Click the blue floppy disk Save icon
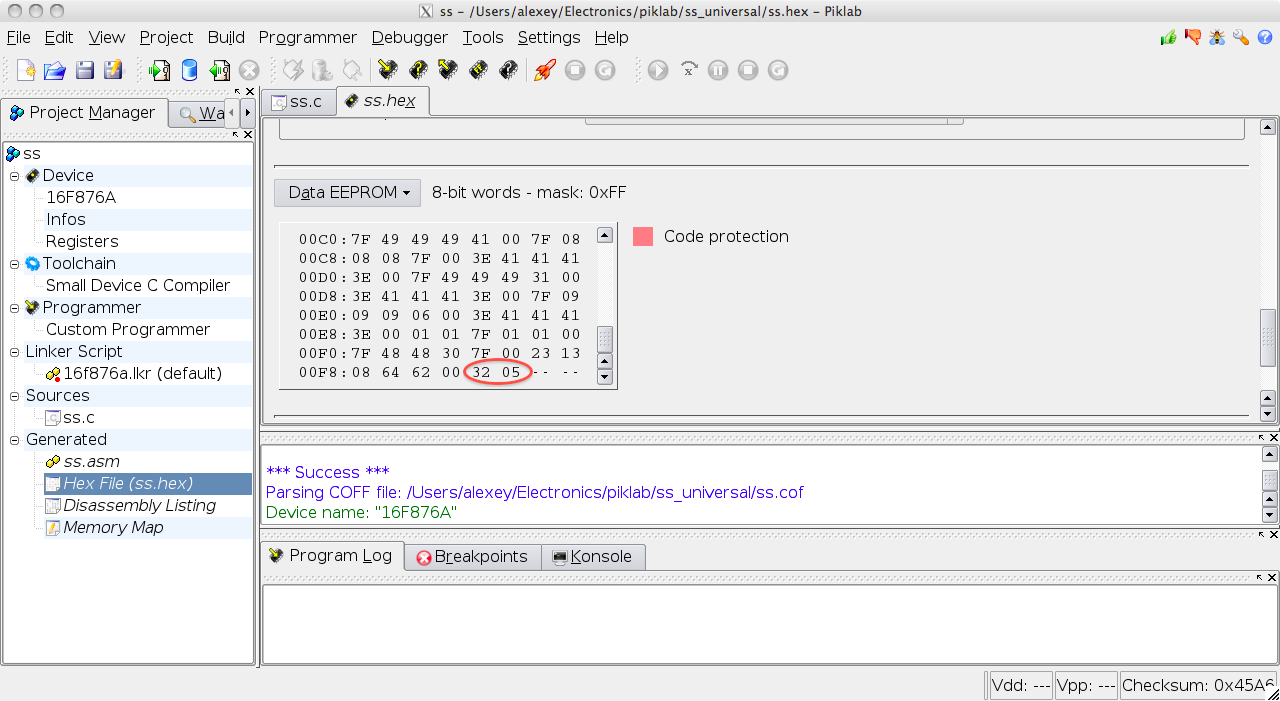Screen dimensions: 1280x701 coord(84,70)
